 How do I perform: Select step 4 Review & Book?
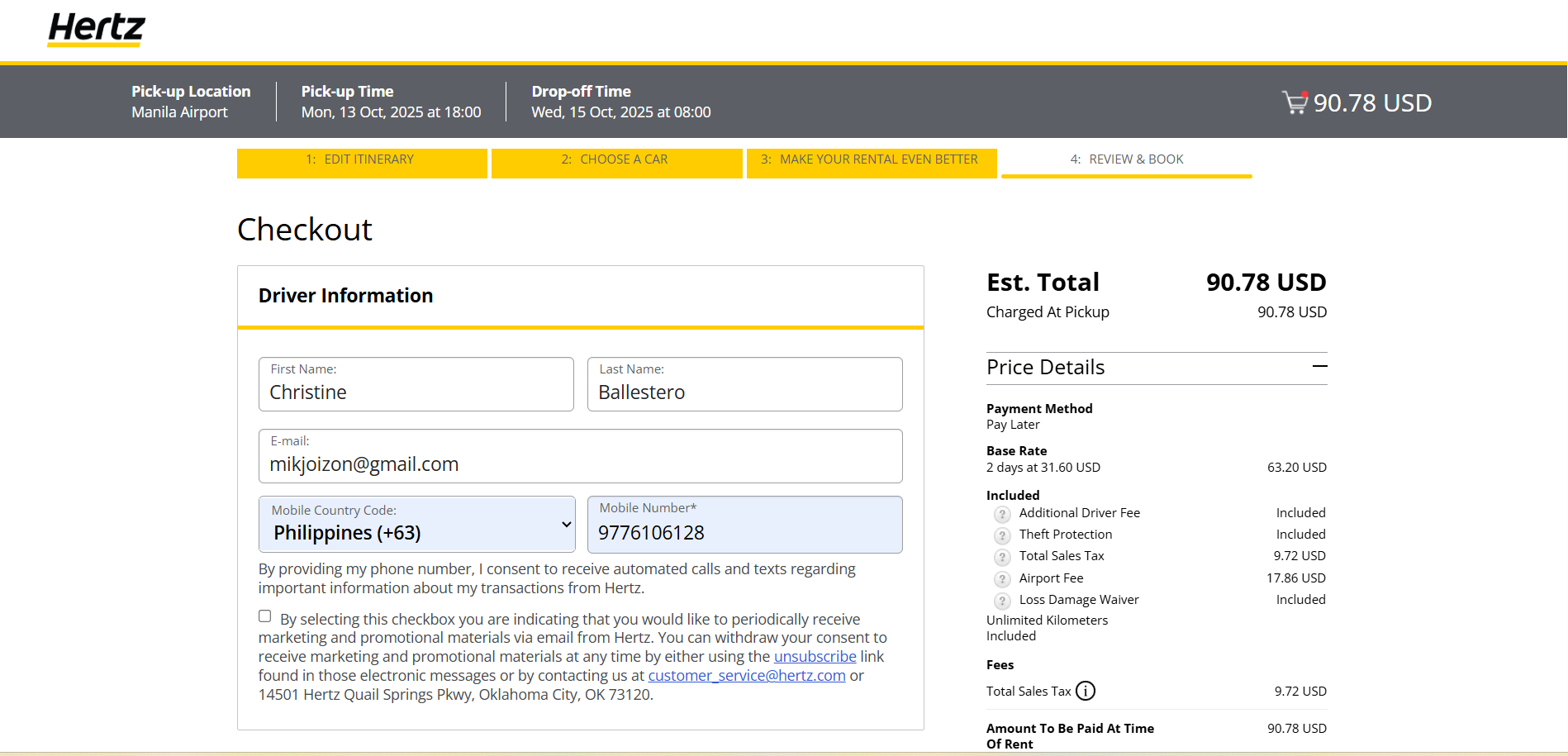(1127, 163)
